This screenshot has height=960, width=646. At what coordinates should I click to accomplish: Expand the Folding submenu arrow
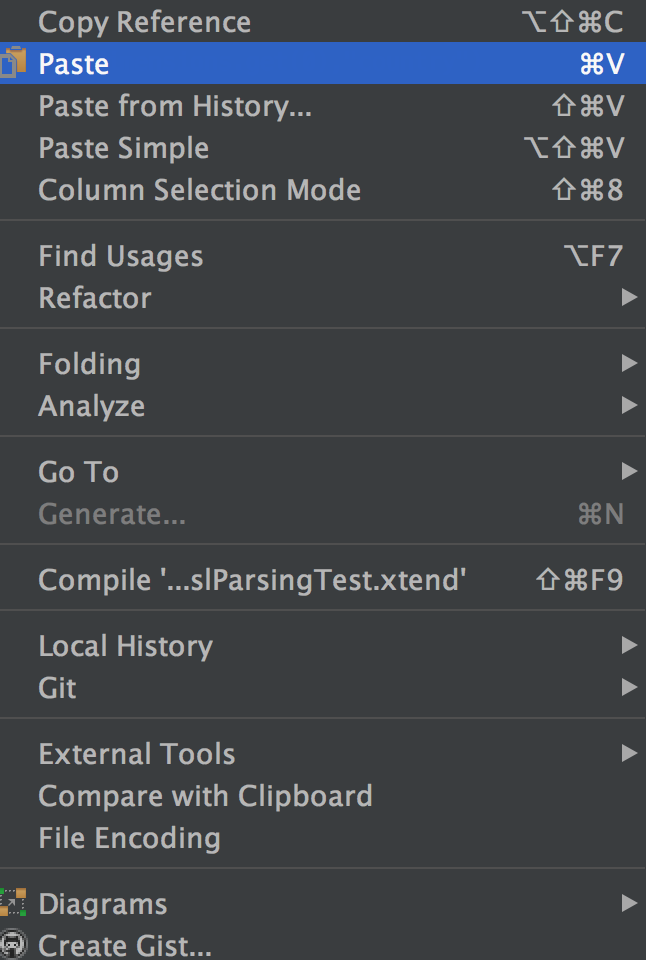pyautogui.click(x=629, y=364)
